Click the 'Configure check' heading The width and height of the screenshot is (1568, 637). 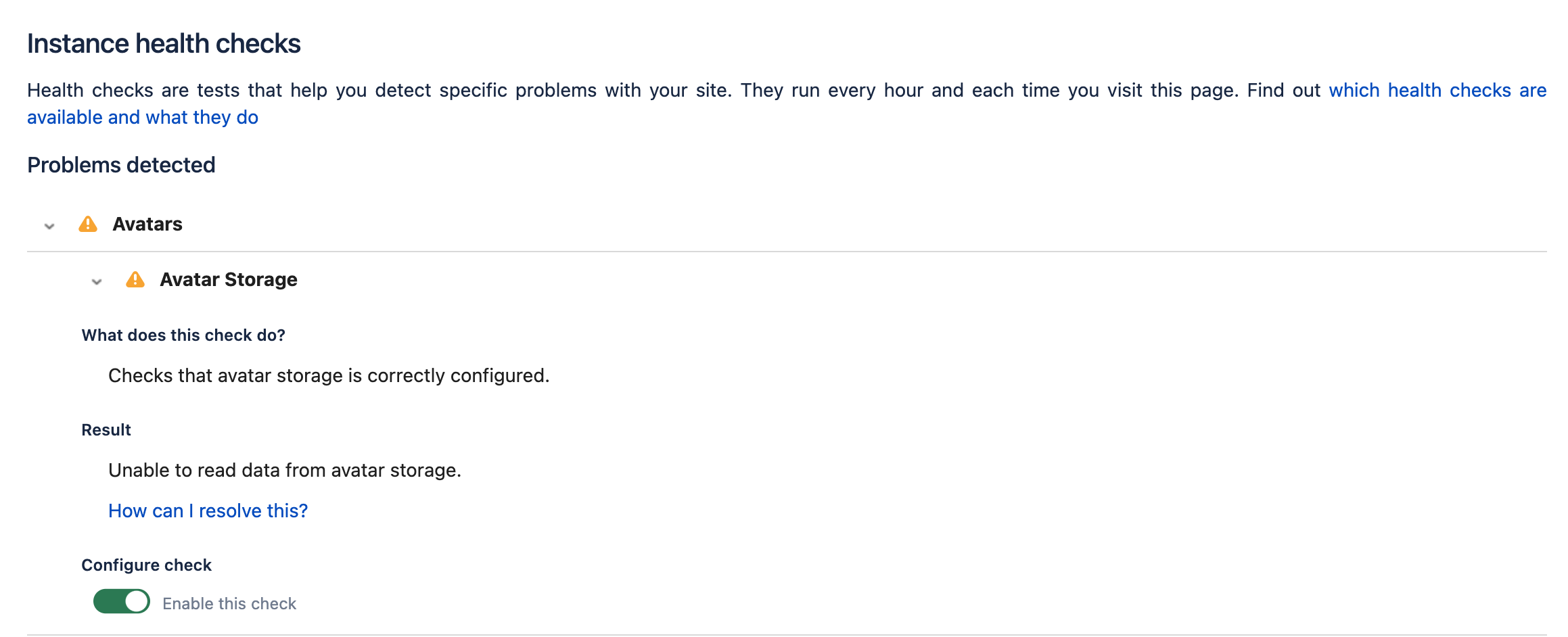(x=147, y=565)
